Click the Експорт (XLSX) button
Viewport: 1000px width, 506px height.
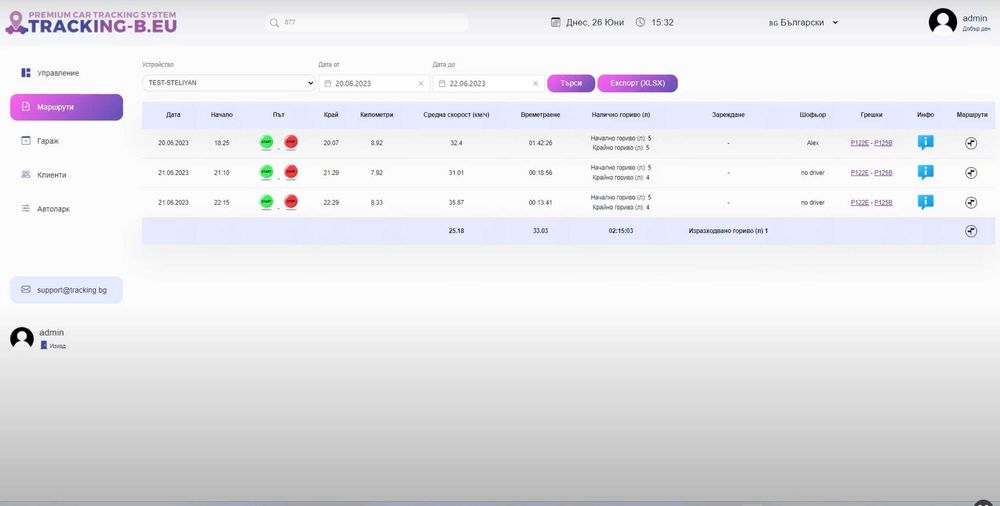(x=637, y=84)
